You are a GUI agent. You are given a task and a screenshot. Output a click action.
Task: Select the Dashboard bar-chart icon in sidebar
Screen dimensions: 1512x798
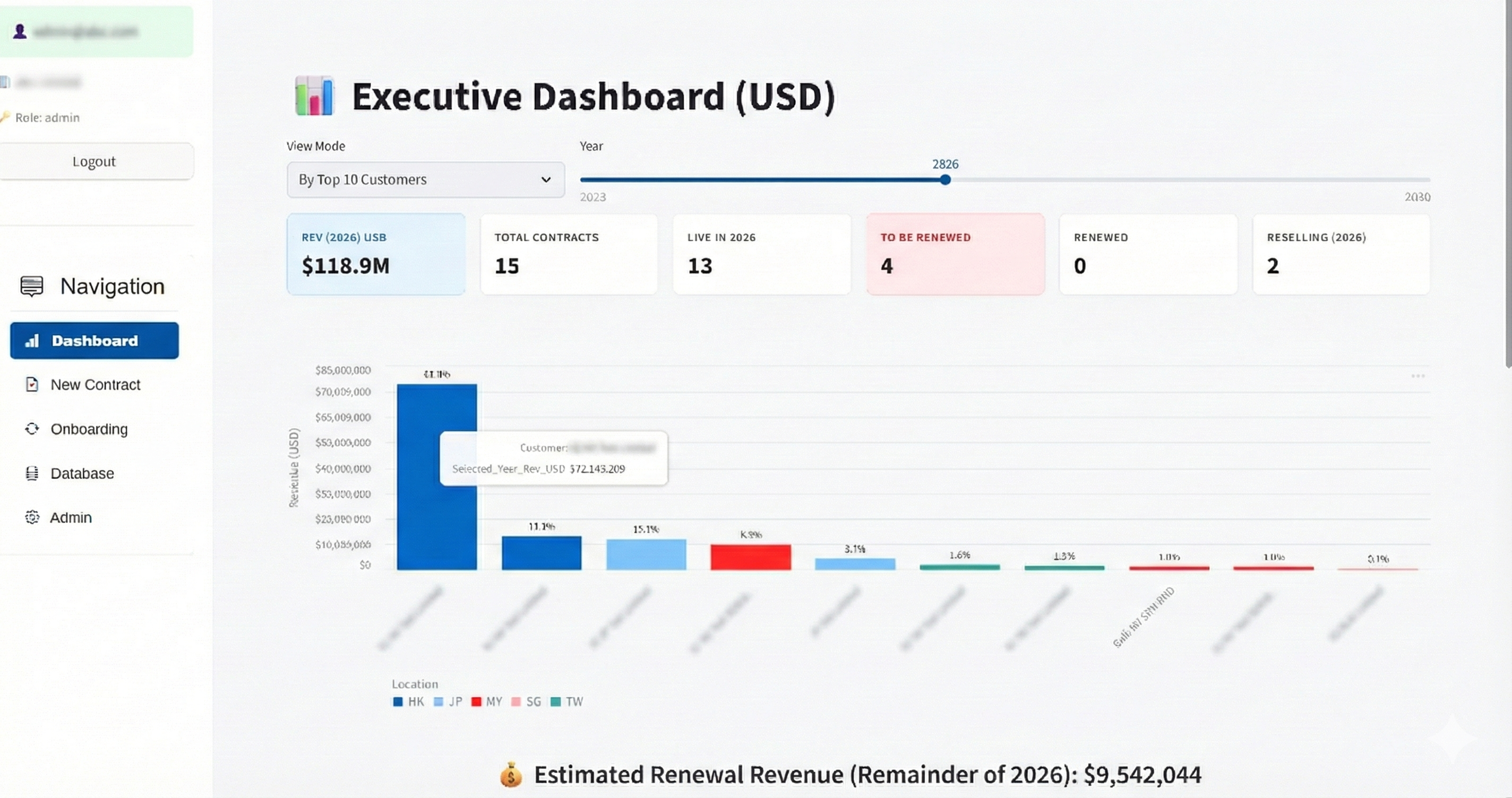pos(31,340)
